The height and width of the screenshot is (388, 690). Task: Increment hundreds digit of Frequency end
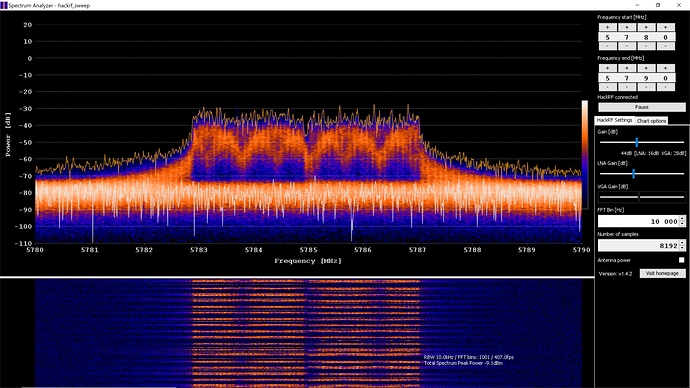tap(627, 68)
